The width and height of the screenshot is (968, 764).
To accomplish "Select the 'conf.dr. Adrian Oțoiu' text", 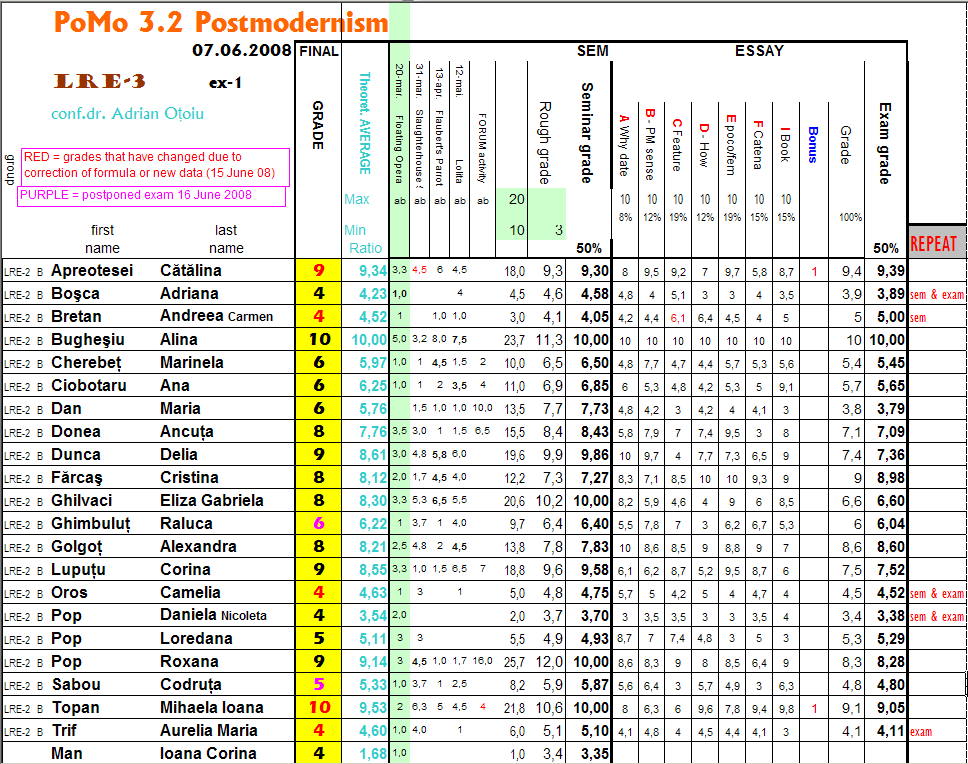I will coord(128,114).
